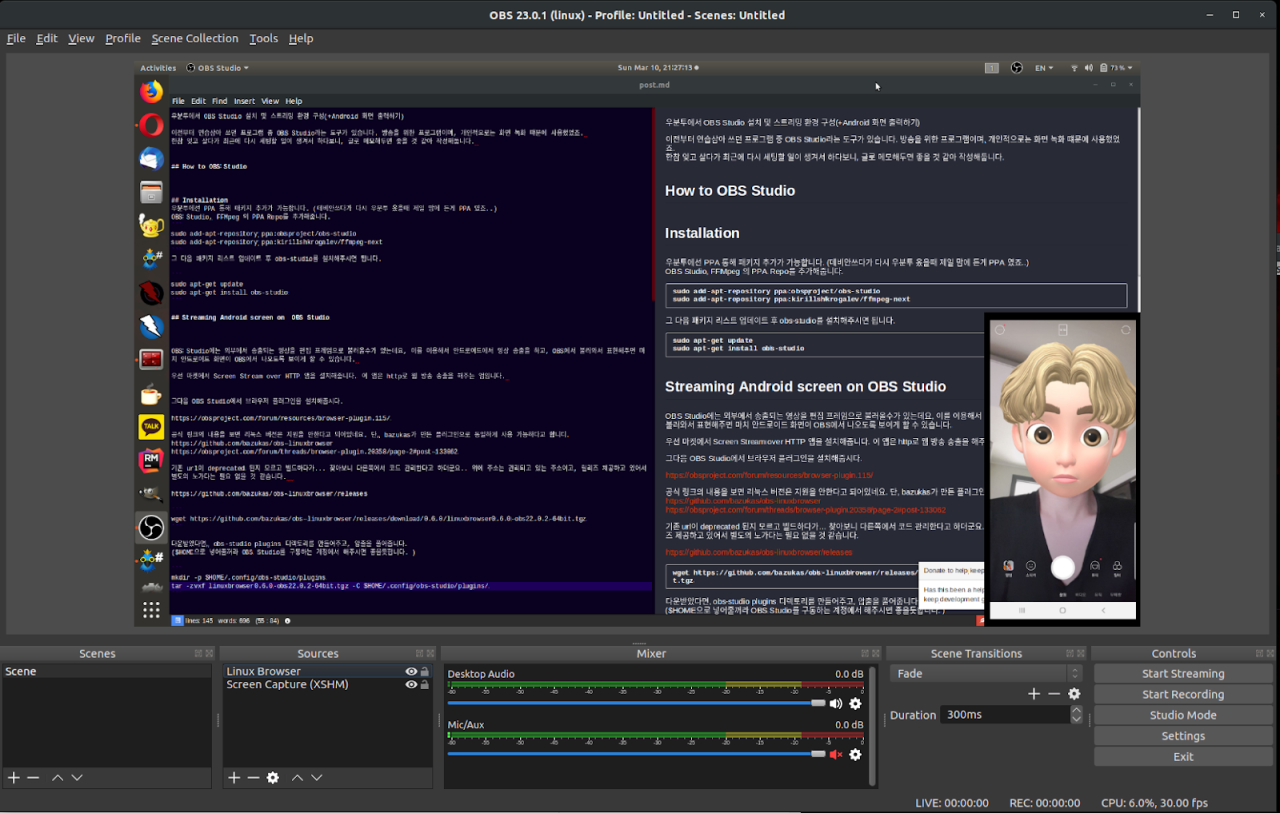Open Mic/Aux settings gear

point(855,755)
